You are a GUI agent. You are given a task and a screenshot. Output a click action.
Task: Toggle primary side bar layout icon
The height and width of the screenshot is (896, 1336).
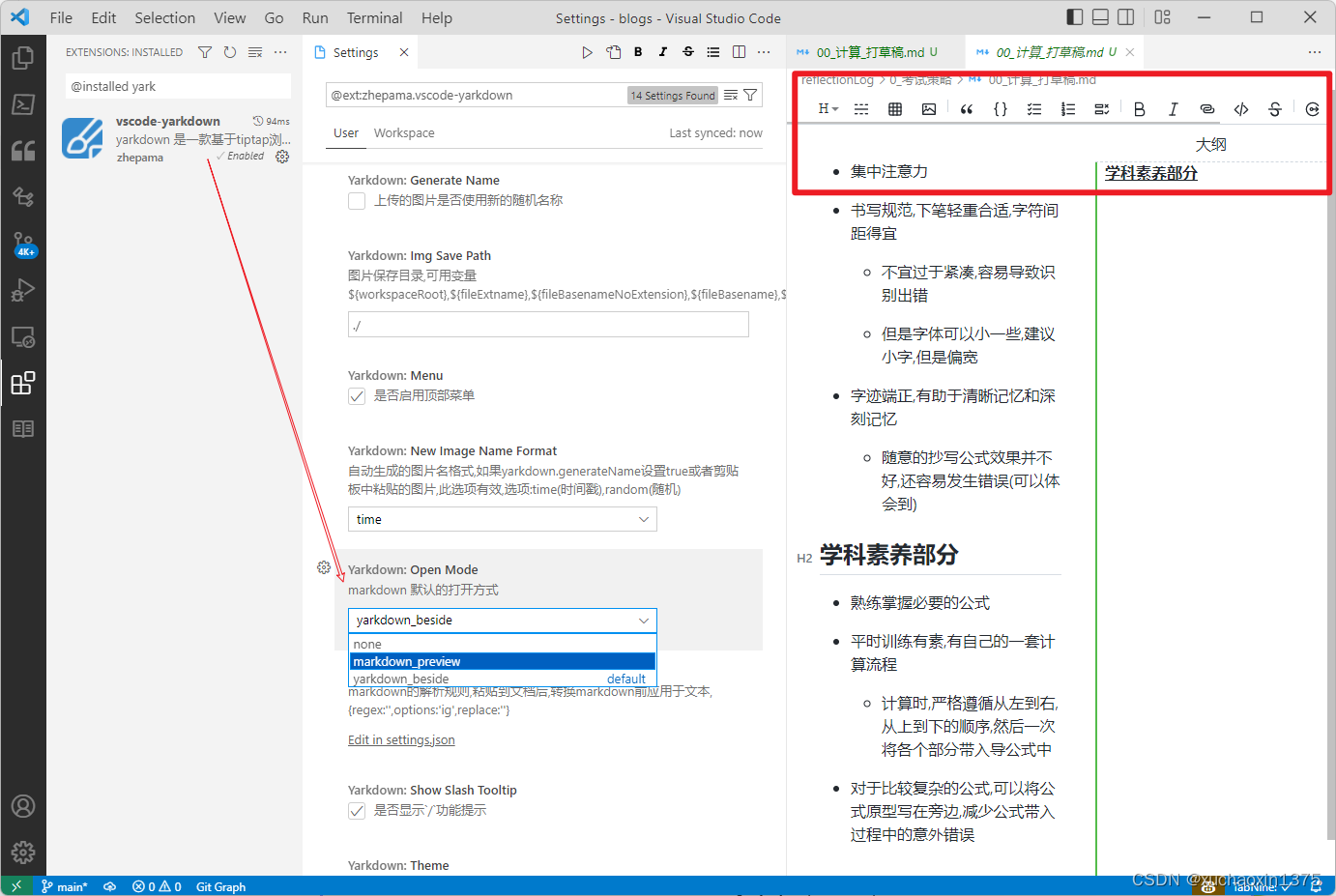(1075, 16)
